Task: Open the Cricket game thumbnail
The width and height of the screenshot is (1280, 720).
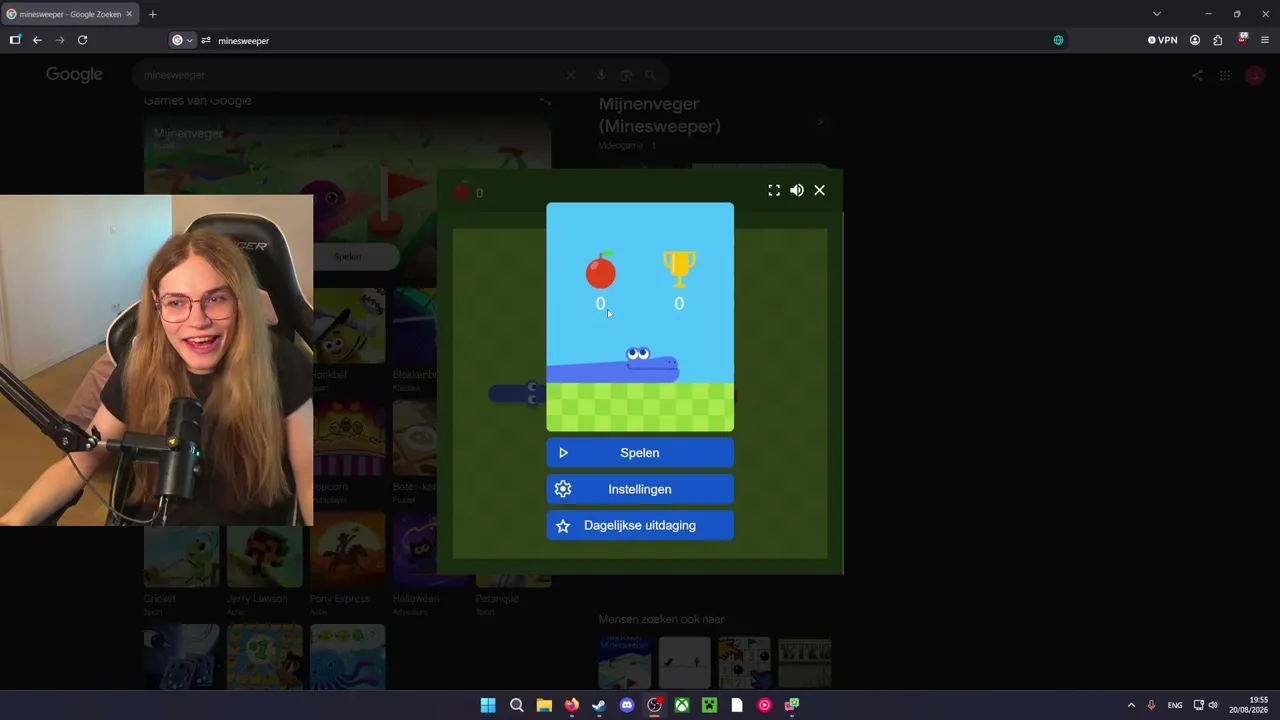Action: (181, 557)
